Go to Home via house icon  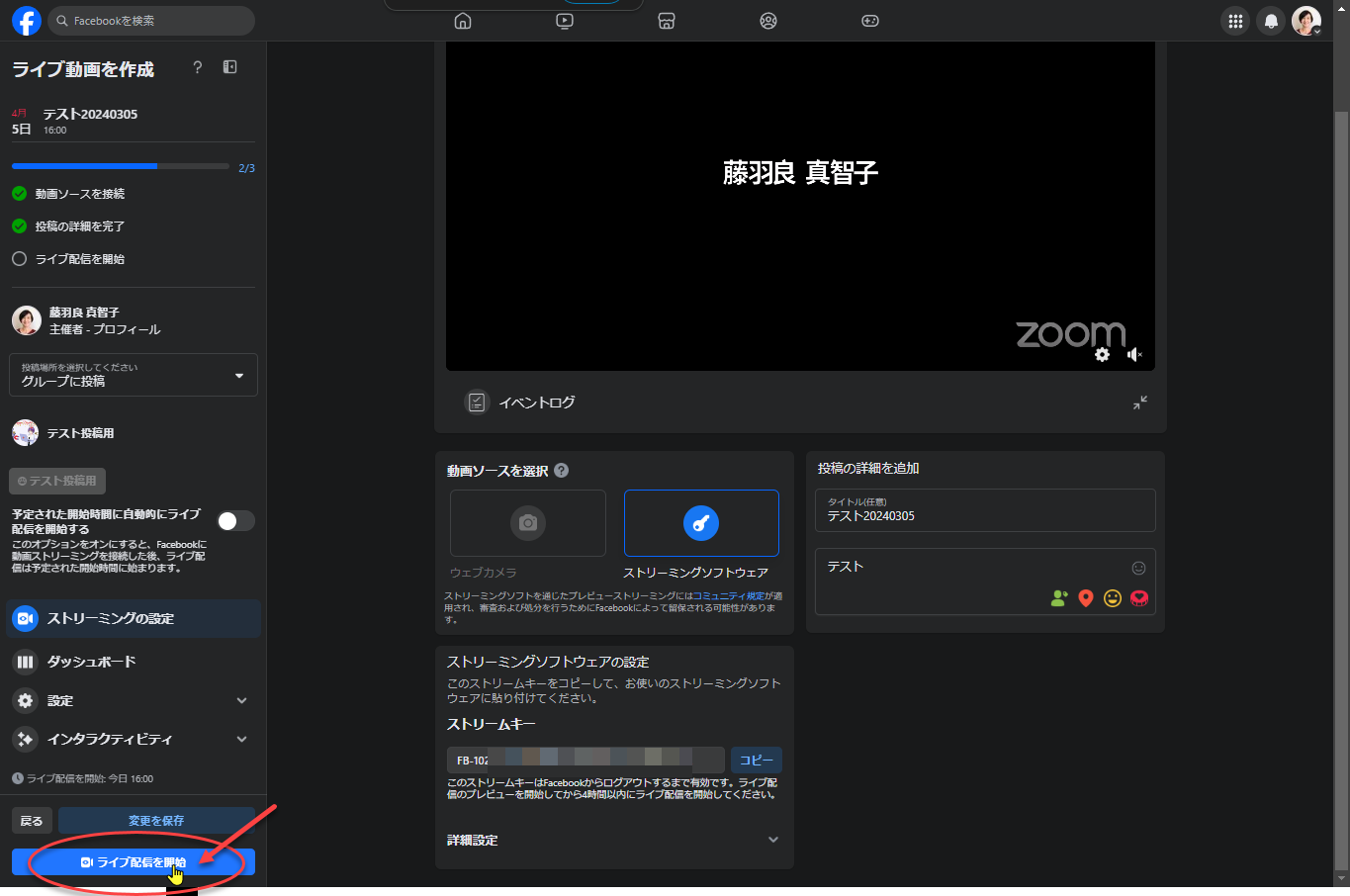coord(463,21)
